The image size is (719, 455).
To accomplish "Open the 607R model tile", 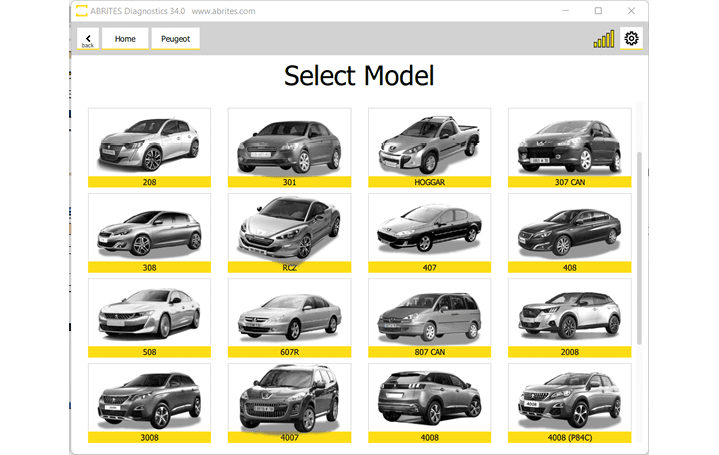I will click(x=289, y=316).
